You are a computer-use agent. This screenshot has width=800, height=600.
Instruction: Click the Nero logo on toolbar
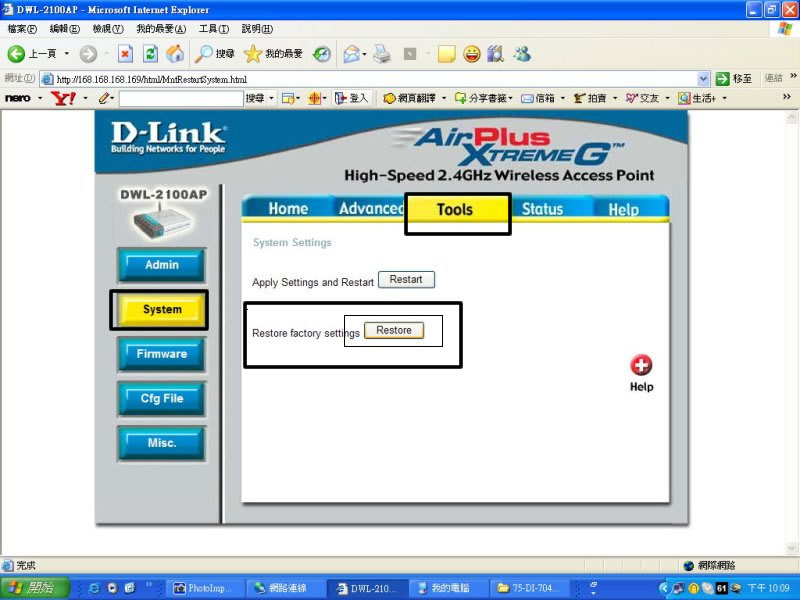click(18, 98)
